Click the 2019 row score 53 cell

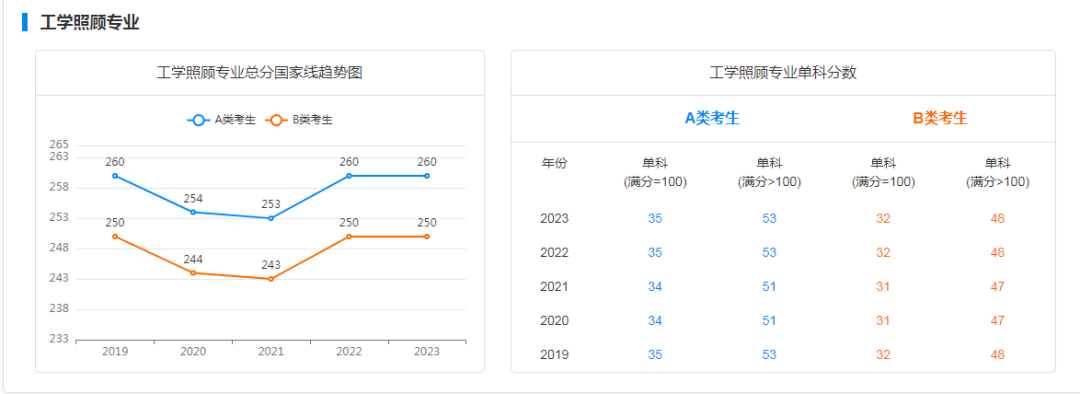(769, 355)
